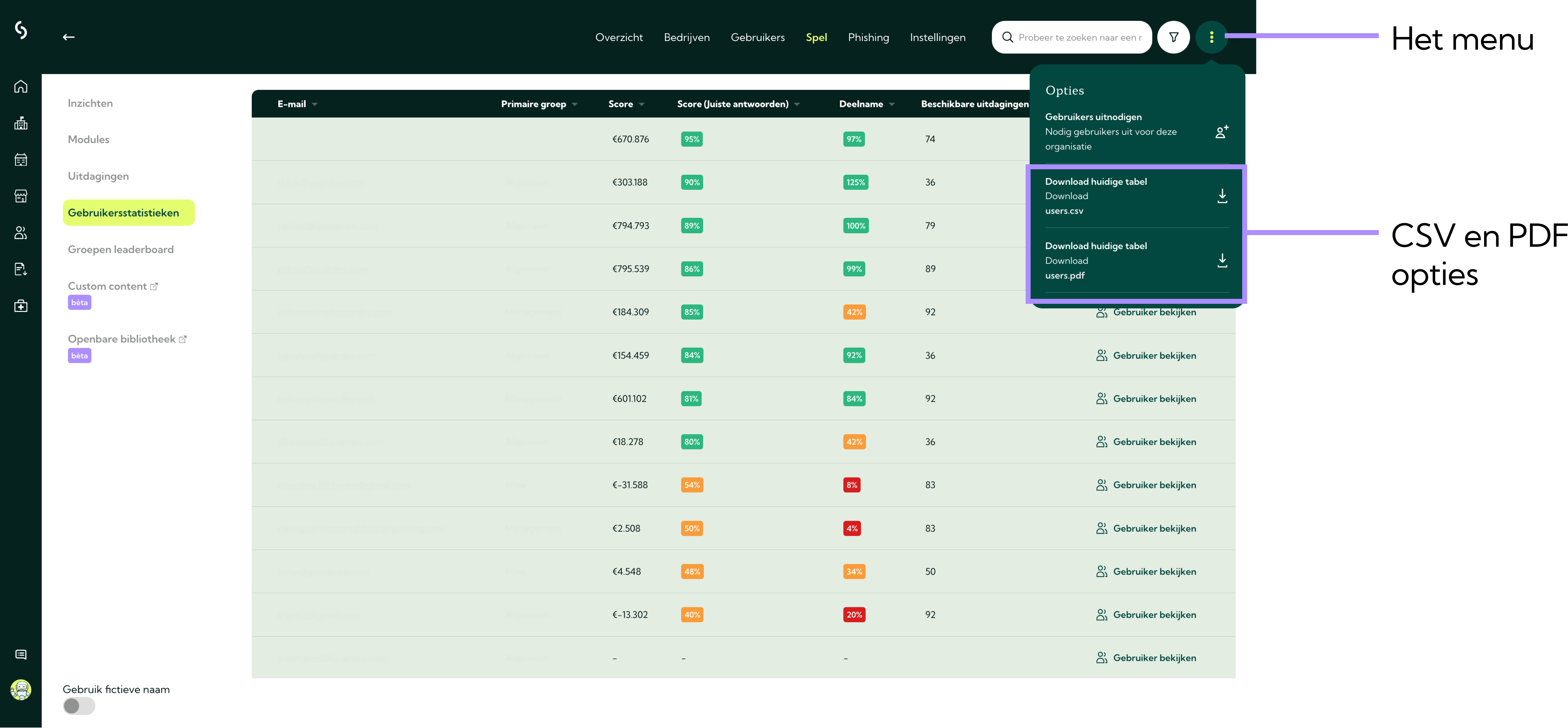Open the Spel tab
The height and width of the screenshot is (728, 1568).
pyautogui.click(x=816, y=38)
